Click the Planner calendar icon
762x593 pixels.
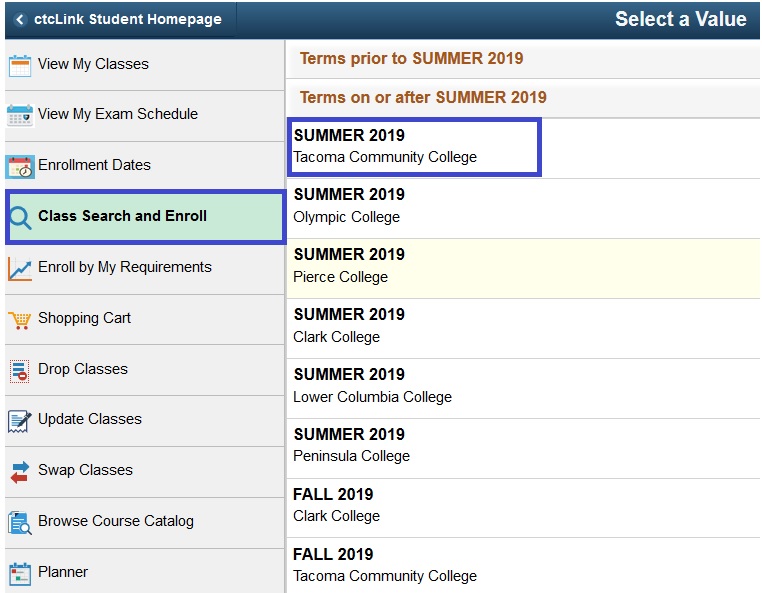tap(20, 574)
